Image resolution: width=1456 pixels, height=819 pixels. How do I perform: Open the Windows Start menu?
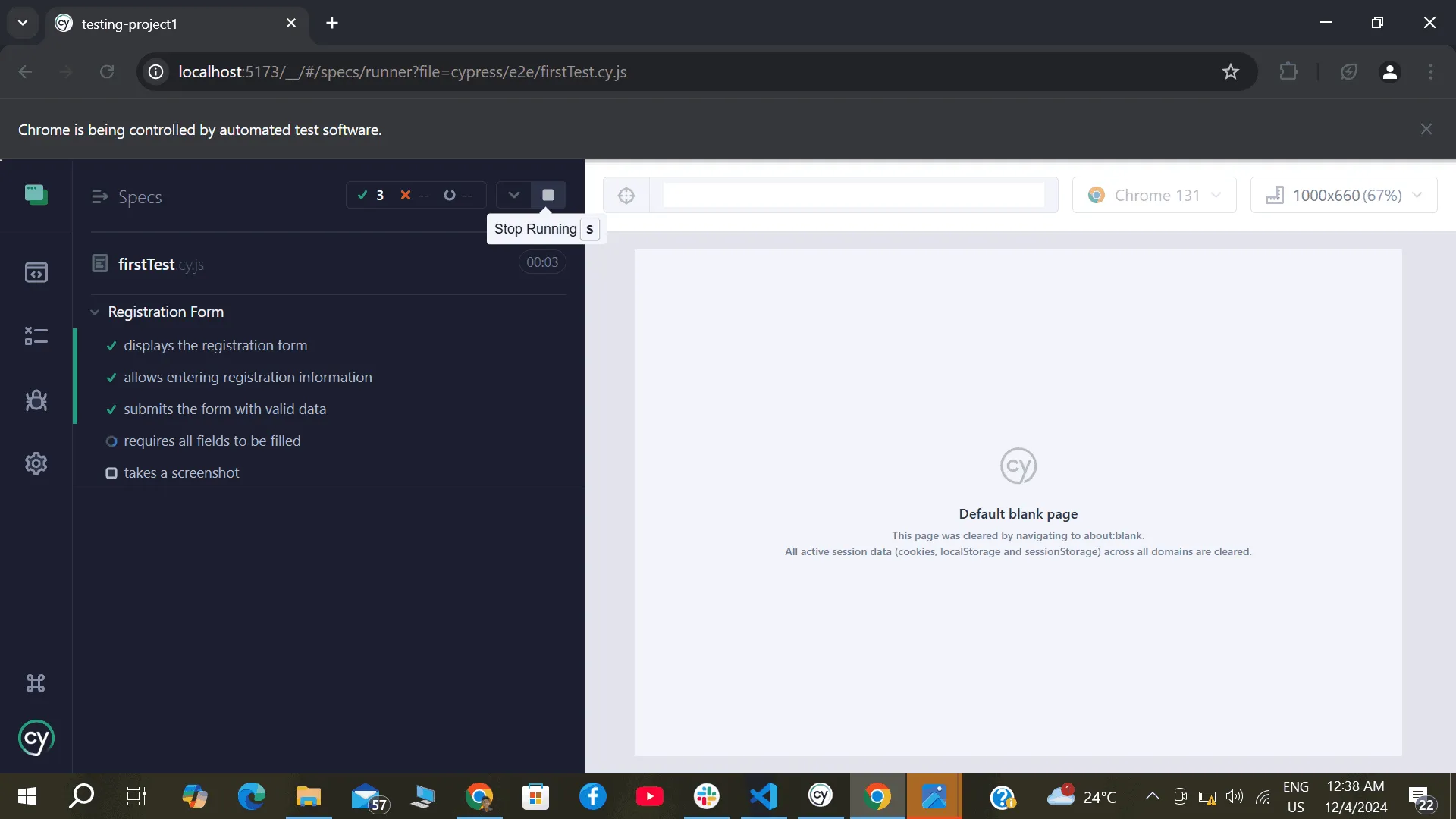coord(27,796)
